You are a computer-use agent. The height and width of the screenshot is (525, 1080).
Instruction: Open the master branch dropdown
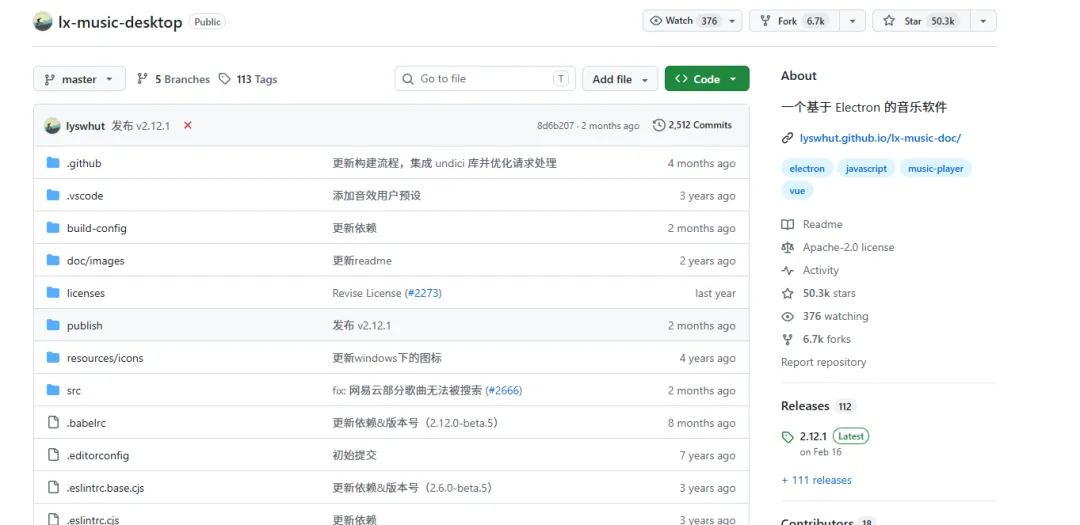[79, 79]
